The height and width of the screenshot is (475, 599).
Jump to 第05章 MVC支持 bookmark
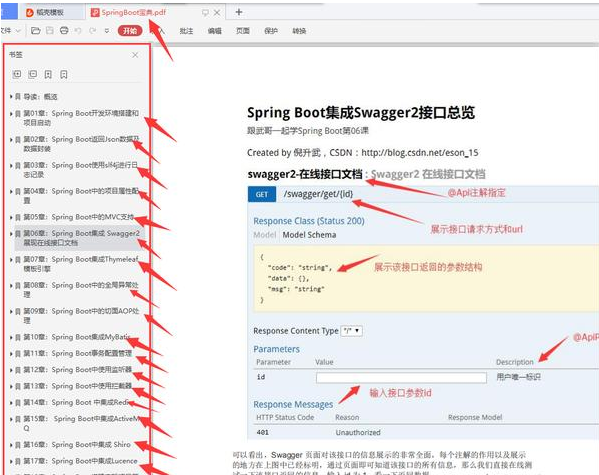point(79,217)
